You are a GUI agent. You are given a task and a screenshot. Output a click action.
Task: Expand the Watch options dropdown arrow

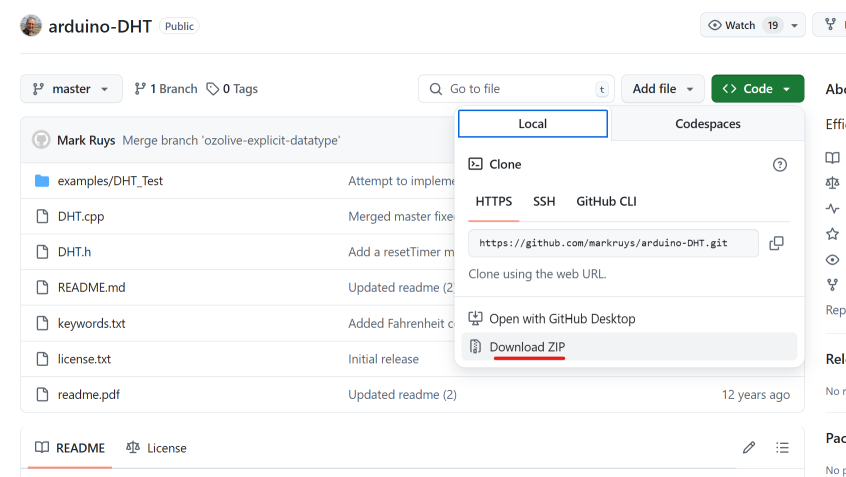795,26
